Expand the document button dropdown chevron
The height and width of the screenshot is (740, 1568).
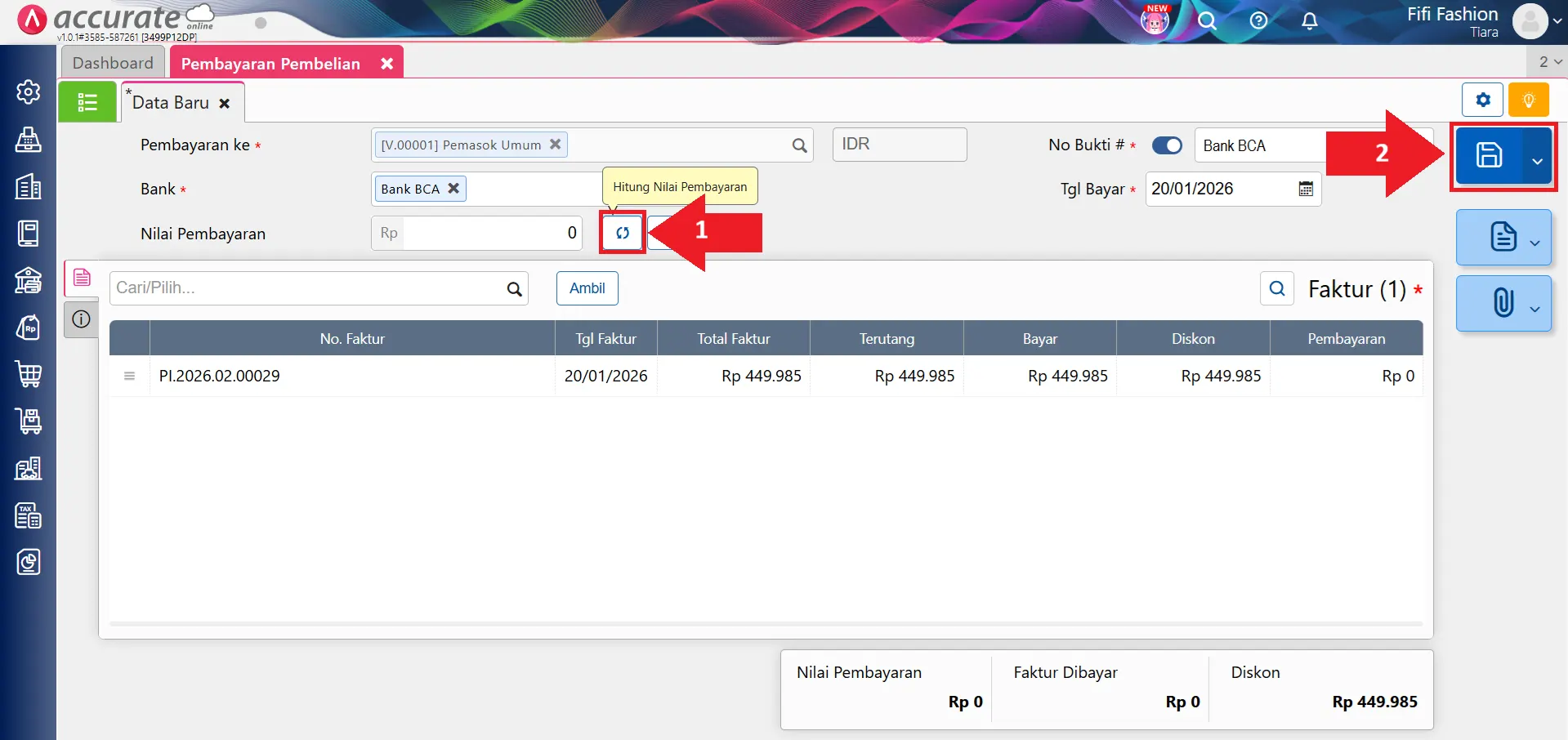tap(1534, 243)
